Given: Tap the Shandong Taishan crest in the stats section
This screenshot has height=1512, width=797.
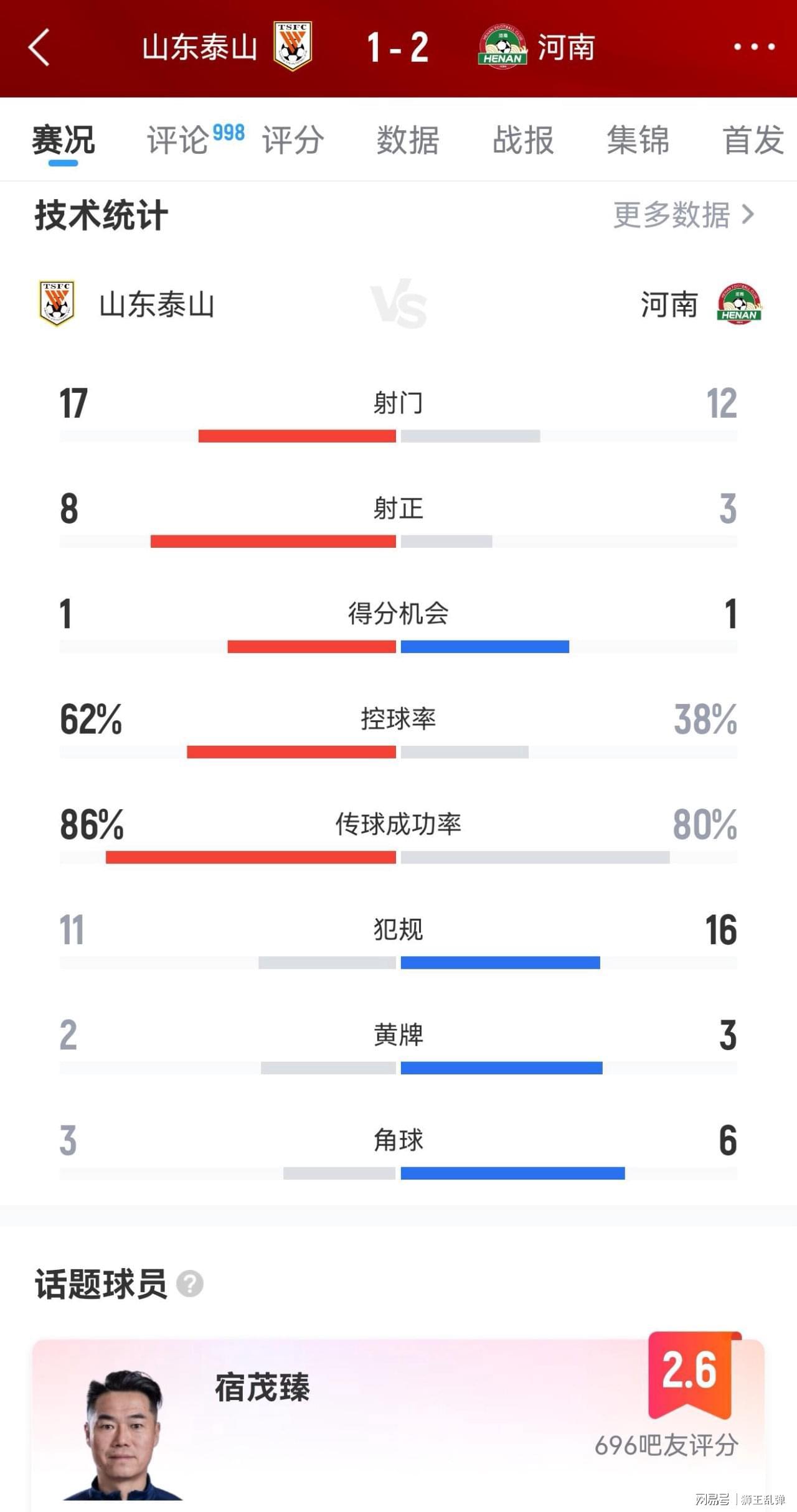Looking at the screenshot, I should 57,303.
